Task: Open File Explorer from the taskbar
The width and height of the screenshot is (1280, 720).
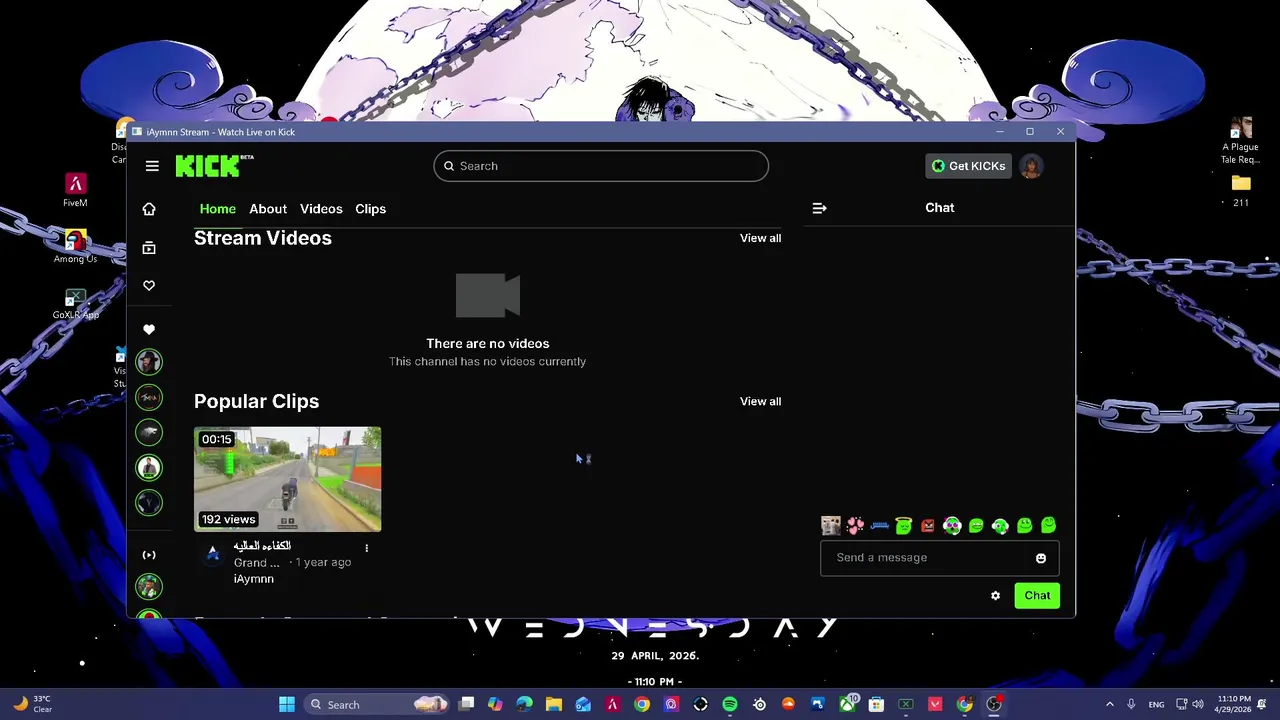Action: (x=554, y=705)
